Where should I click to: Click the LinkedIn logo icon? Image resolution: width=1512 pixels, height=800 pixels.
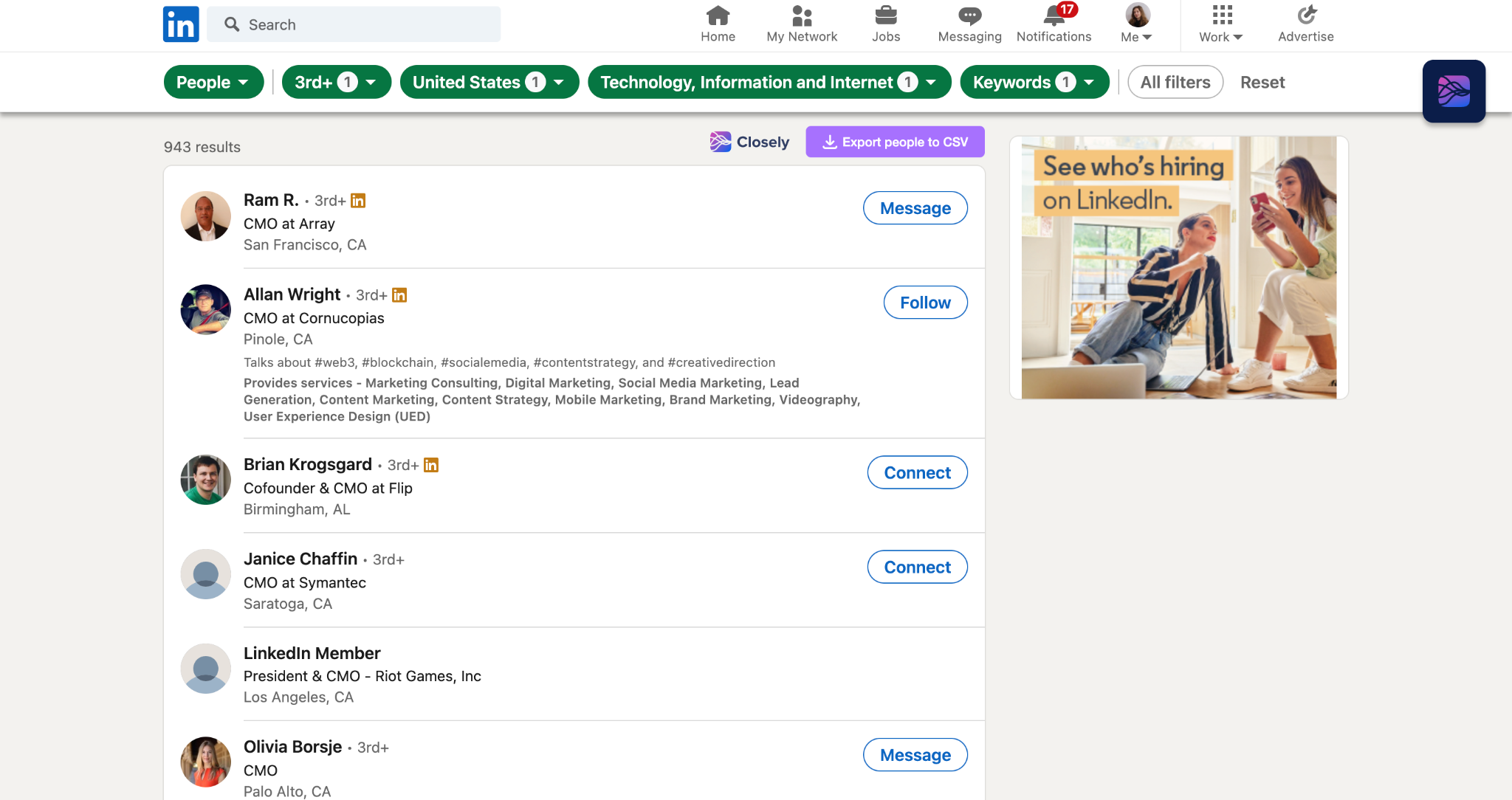(x=181, y=24)
